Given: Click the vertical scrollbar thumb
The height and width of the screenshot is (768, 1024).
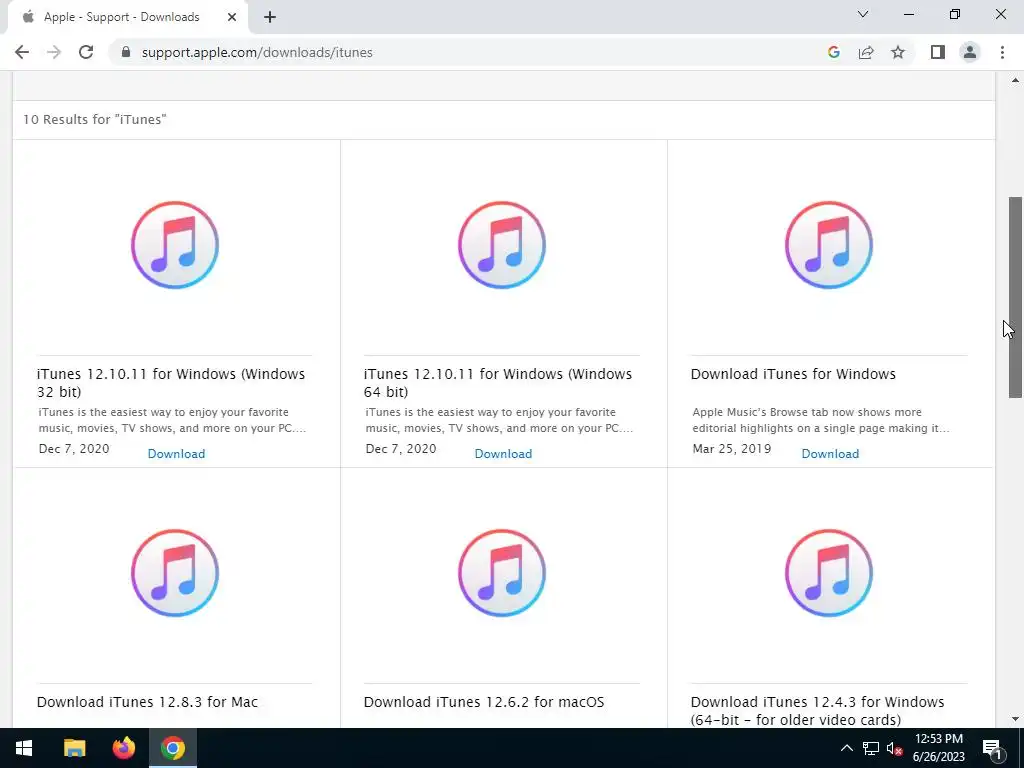Looking at the screenshot, I should 1015,297.
